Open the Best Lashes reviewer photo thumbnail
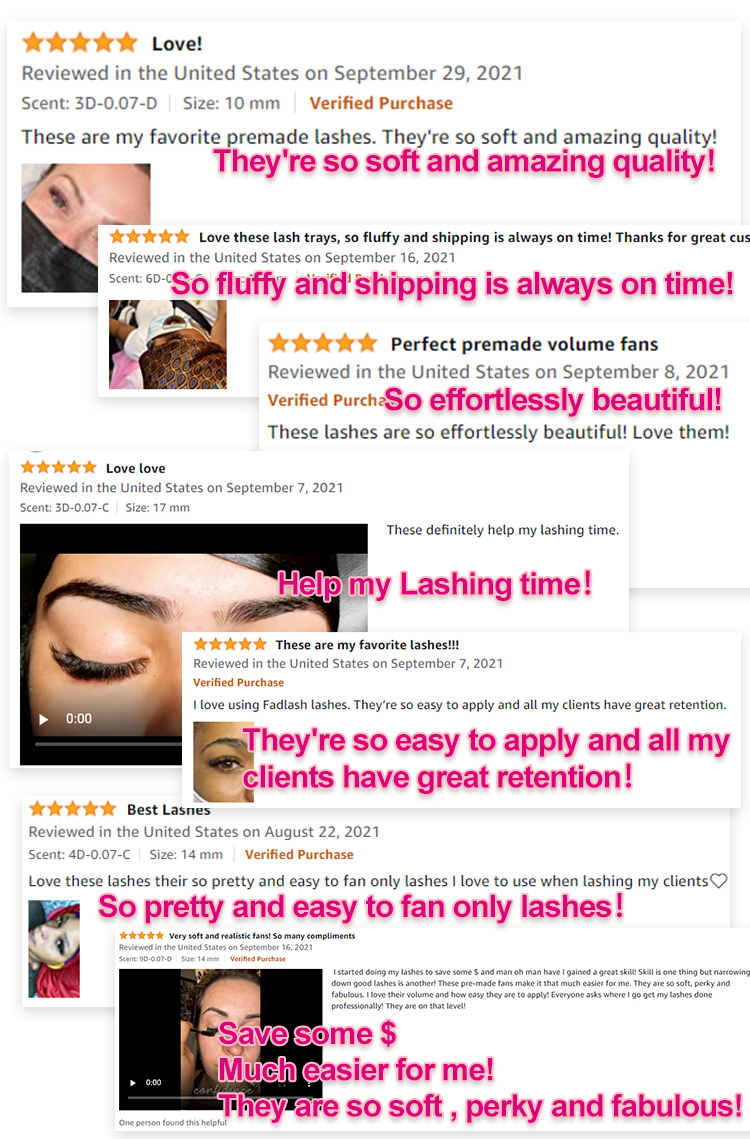750x1139 pixels. (54, 949)
